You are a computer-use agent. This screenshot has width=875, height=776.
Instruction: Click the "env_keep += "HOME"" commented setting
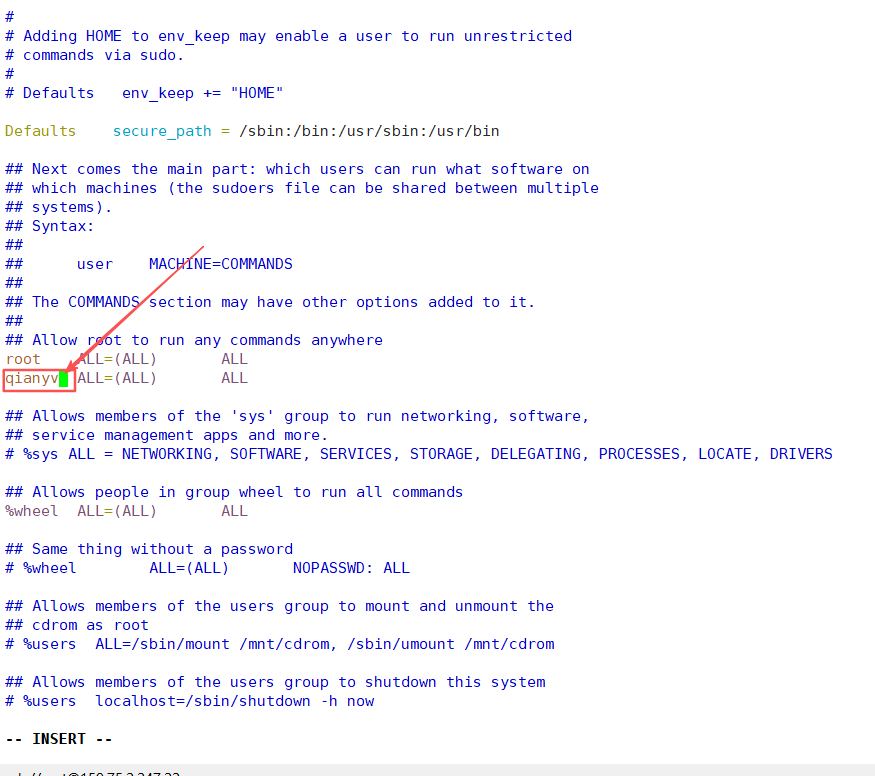(203, 93)
